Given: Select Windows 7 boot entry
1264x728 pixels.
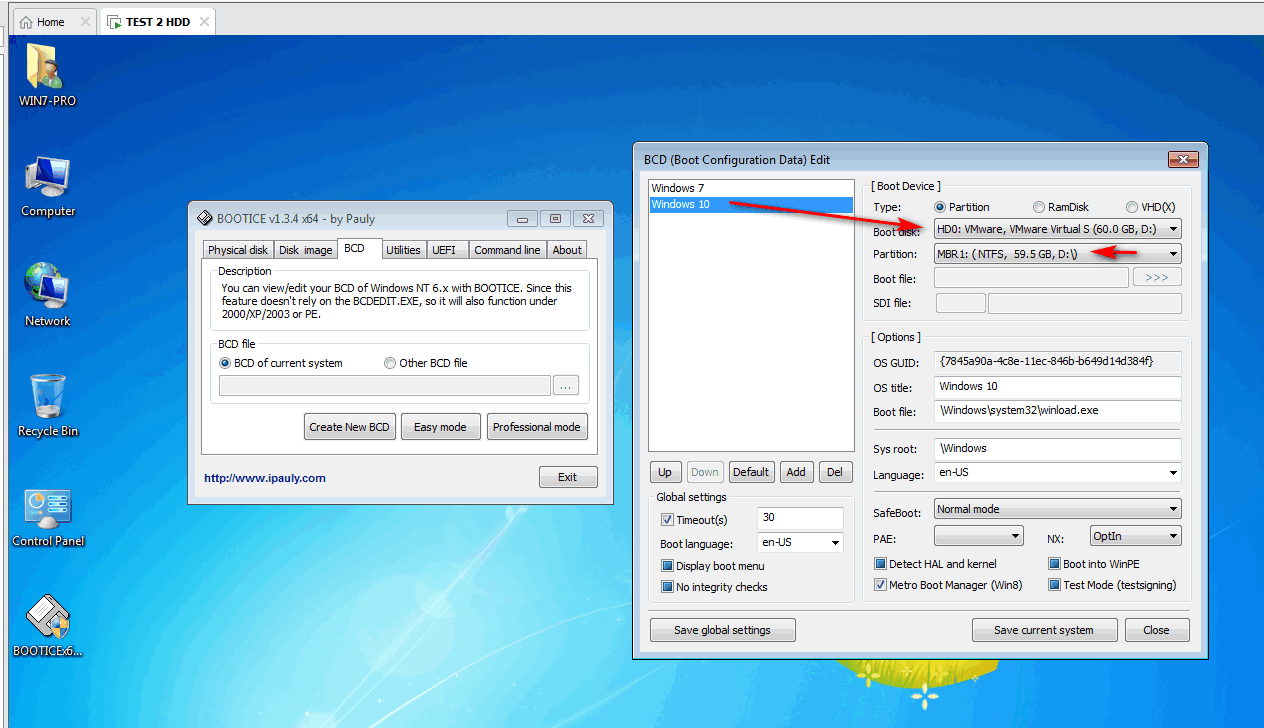Looking at the screenshot, I should point(751,188).
